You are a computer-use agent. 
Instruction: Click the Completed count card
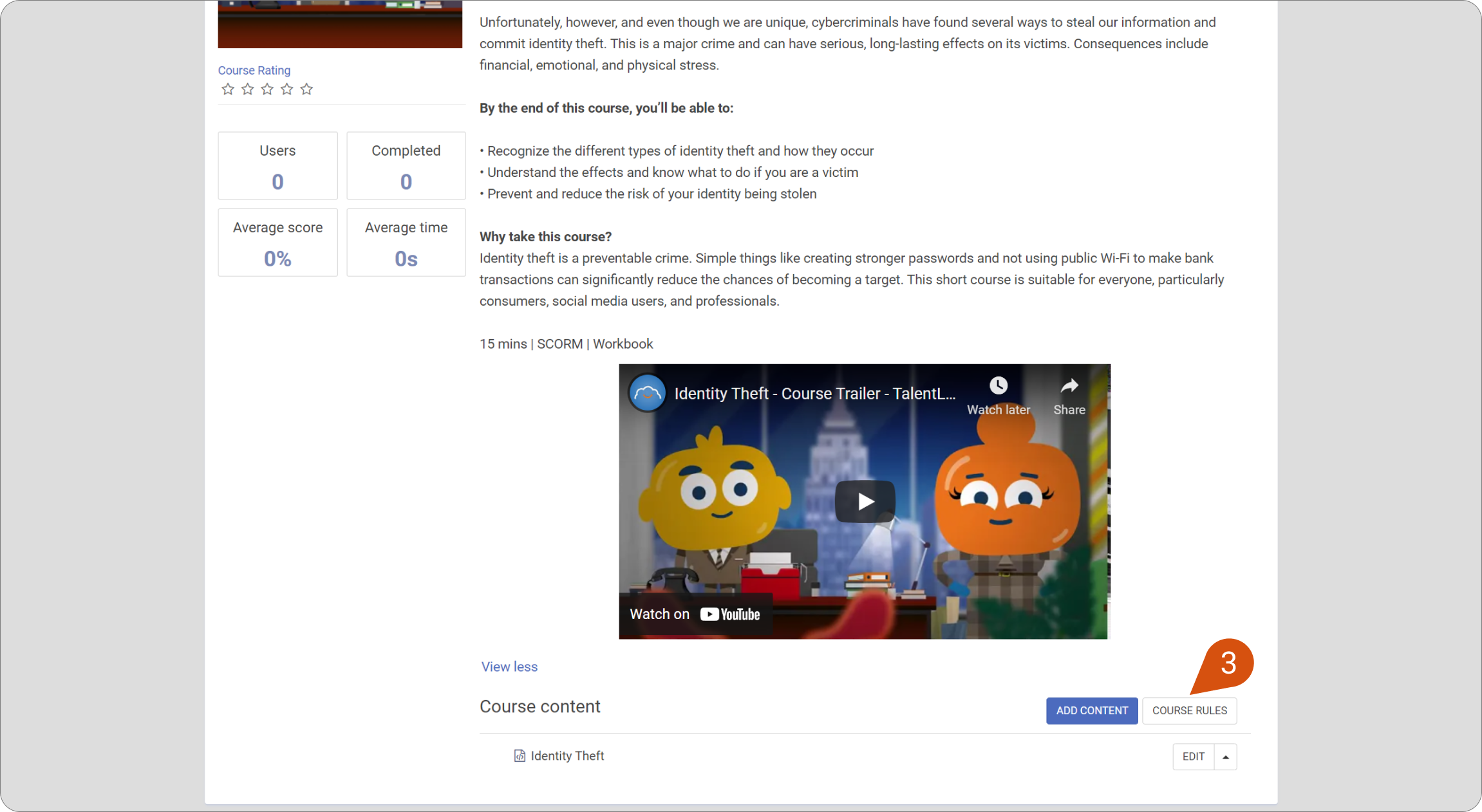(x=406, y=166)
